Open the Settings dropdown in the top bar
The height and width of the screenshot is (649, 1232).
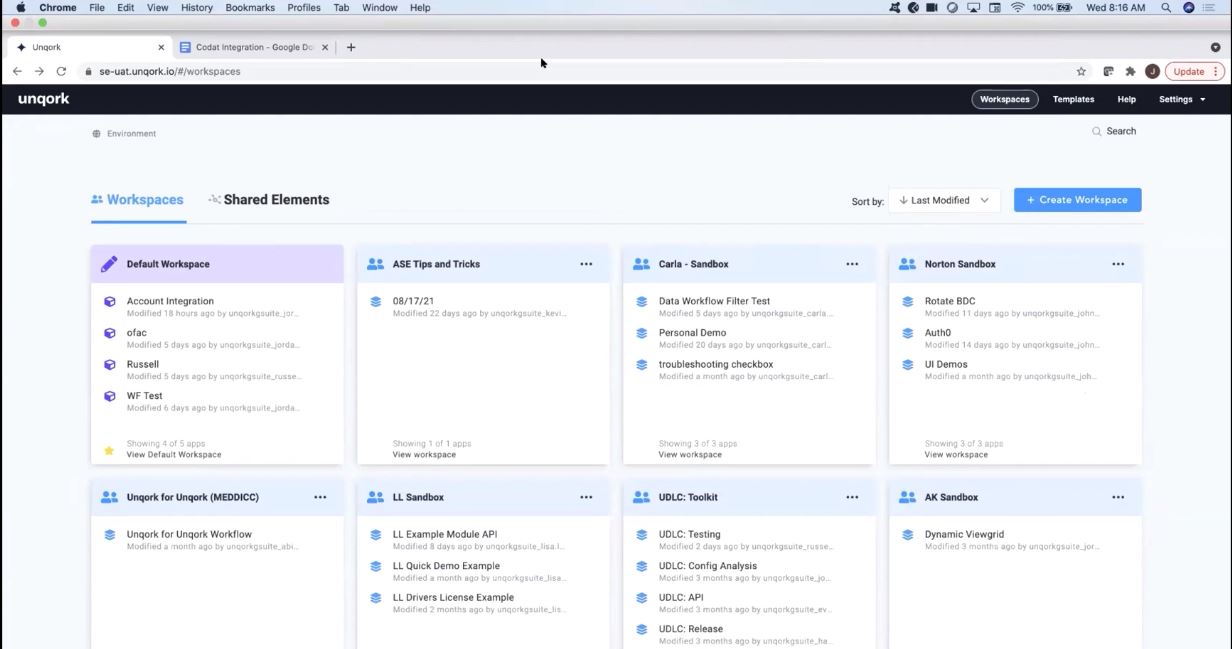coord(1180,99)
